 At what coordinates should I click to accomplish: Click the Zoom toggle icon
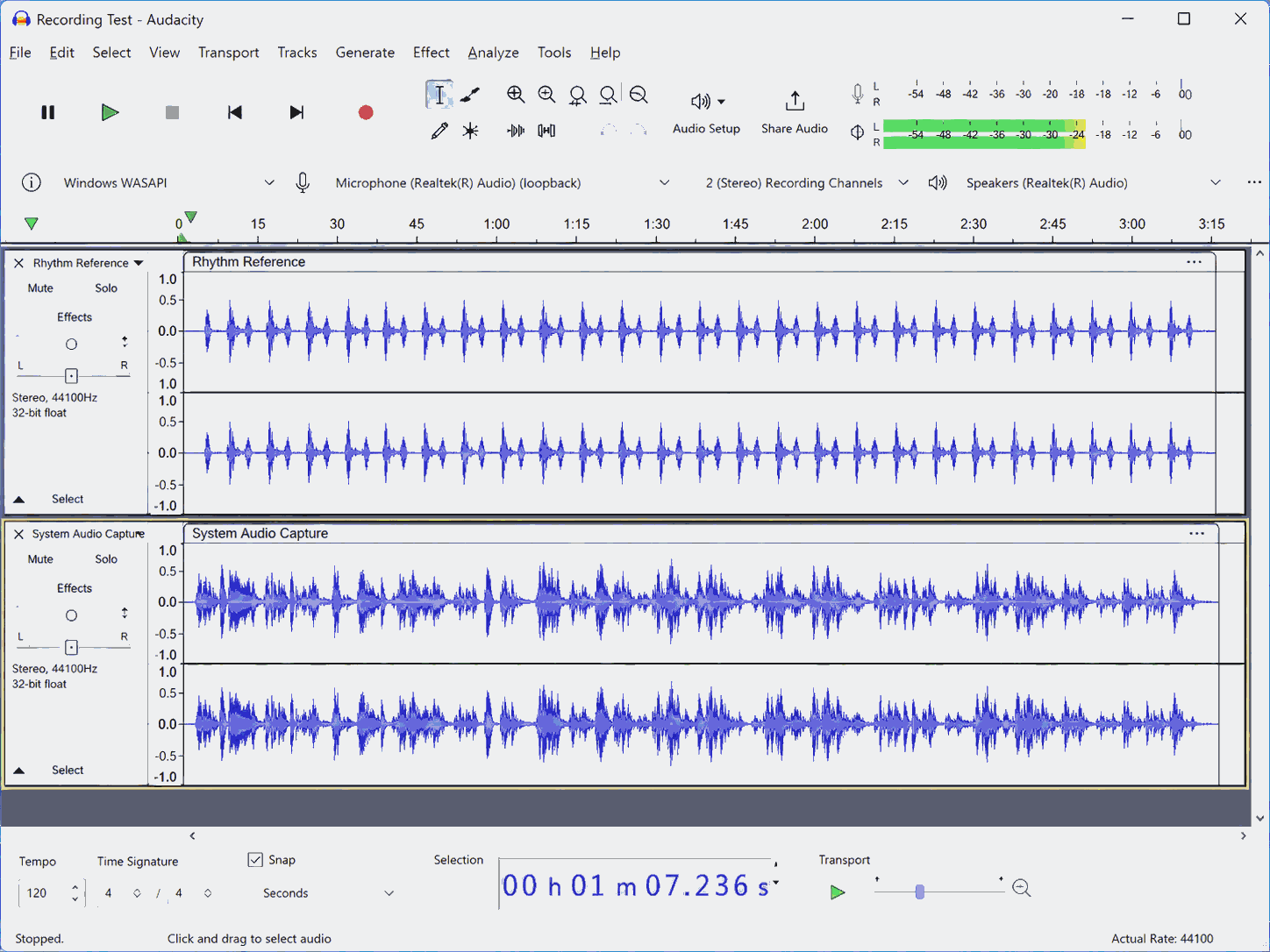click(639, 95)
